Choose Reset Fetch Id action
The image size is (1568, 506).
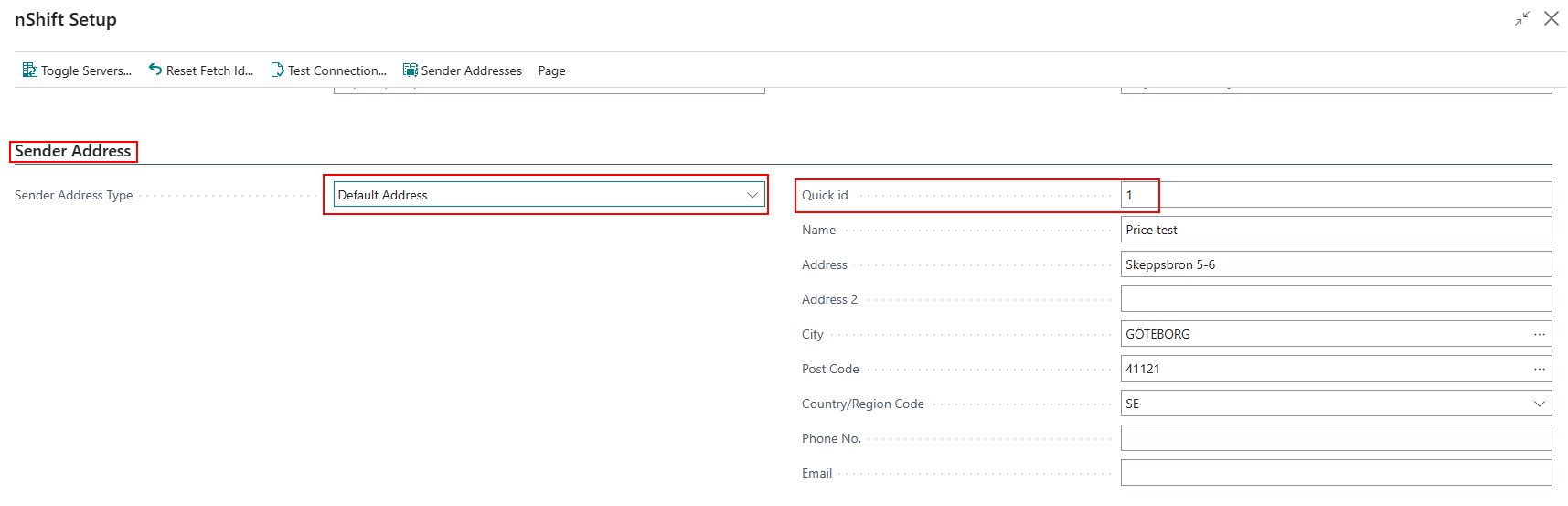click(201, 70)
